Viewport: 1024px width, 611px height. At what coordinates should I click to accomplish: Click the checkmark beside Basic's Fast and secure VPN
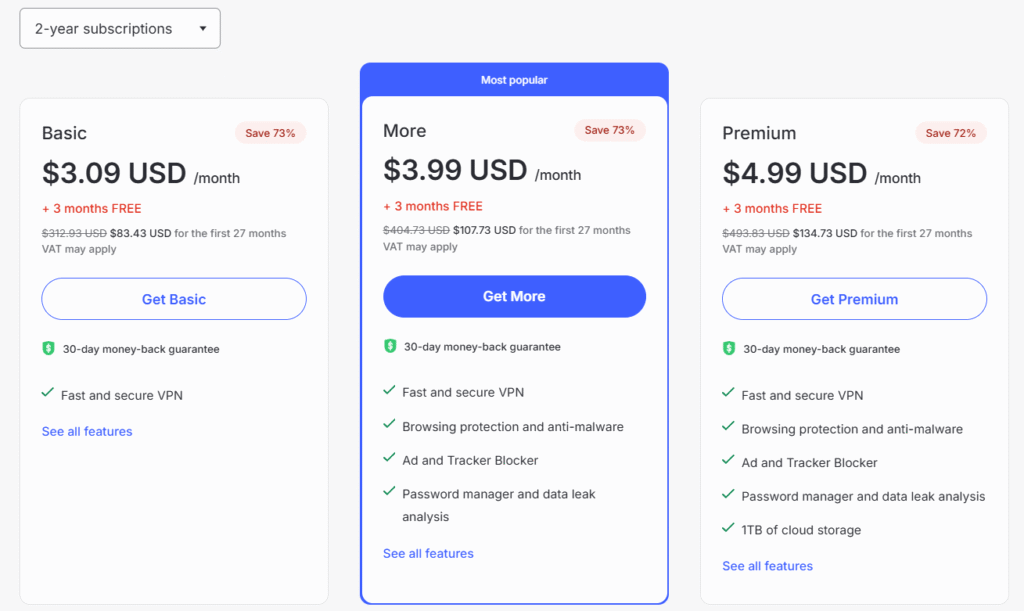click(48, 394)
